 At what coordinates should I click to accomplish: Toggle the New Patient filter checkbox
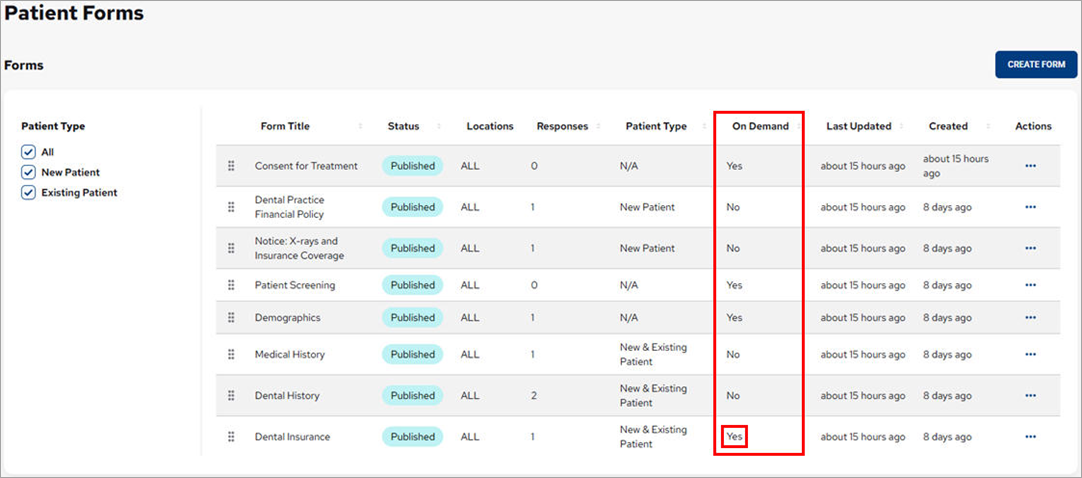click(28, 172)
